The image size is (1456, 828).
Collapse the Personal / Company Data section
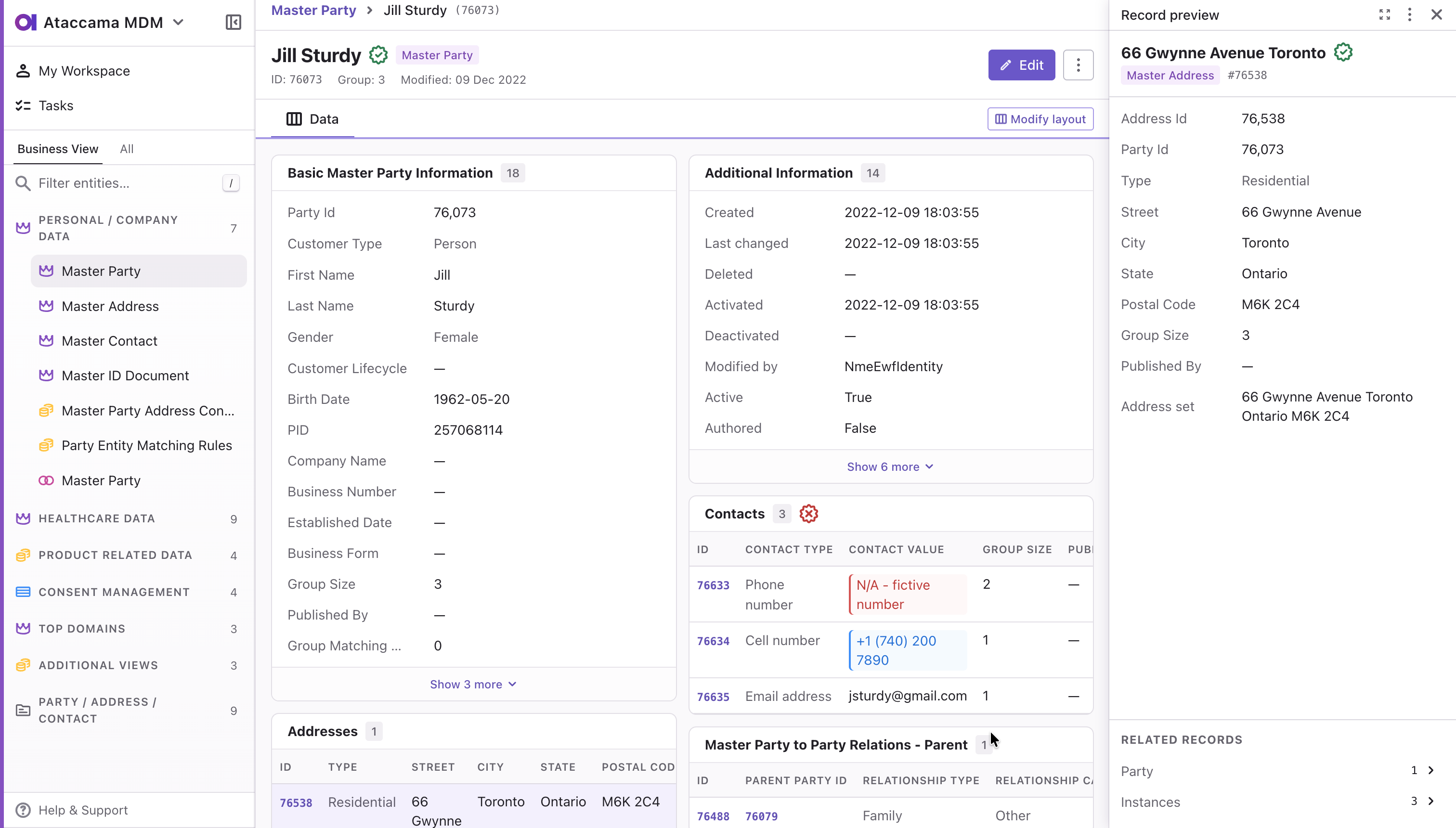pos(129,228)
